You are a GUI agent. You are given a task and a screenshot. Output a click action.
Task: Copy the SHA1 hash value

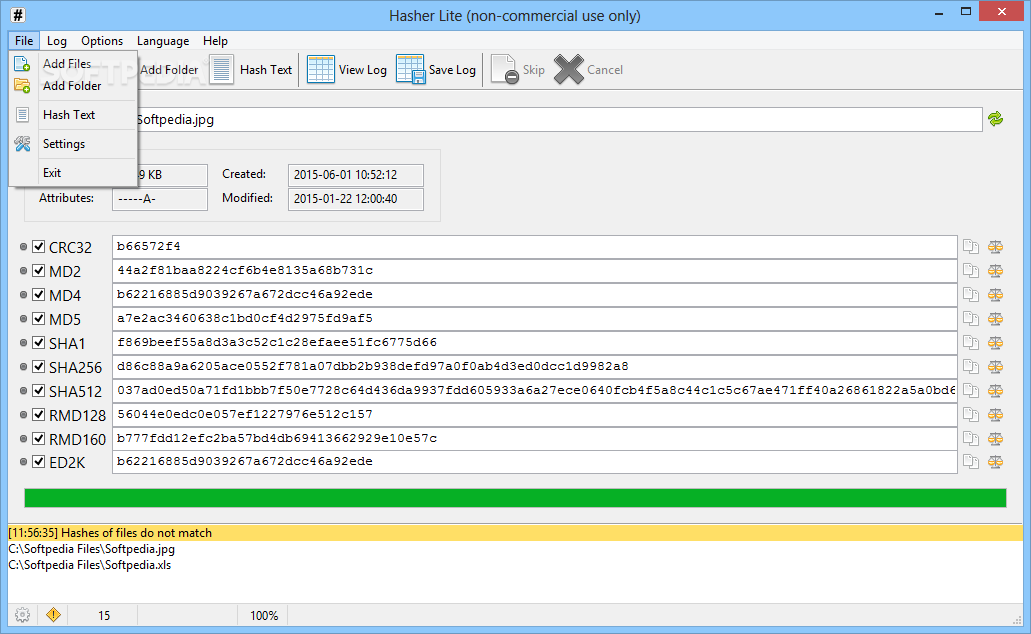(971, 343)
